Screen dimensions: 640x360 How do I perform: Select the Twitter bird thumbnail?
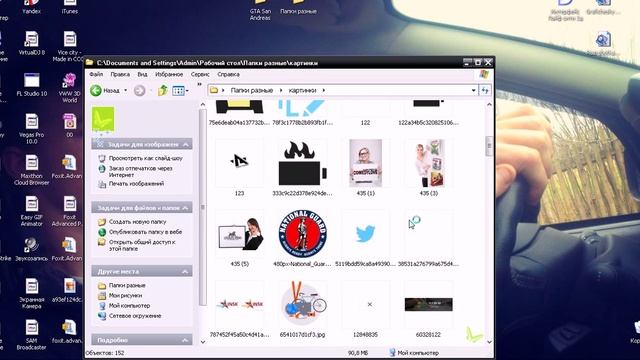pos(365,234)
